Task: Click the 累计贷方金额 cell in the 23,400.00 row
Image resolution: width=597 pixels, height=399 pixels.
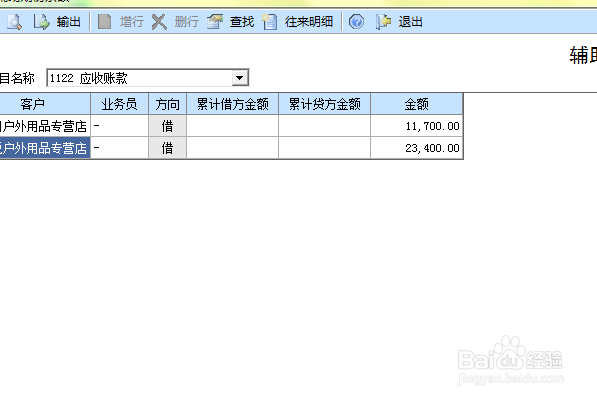Action: [x=324, y=148]
